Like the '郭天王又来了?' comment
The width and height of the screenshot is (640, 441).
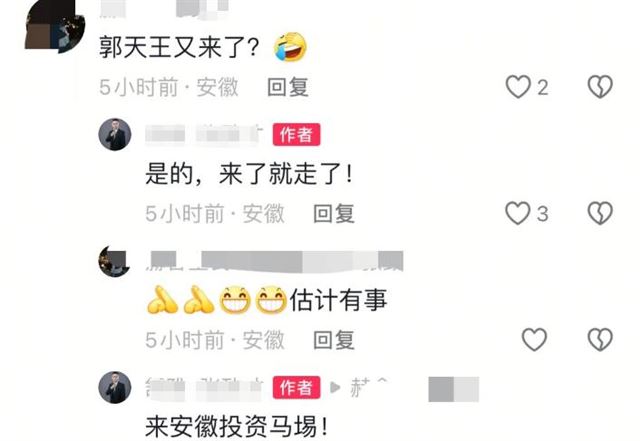click(518, 87)
